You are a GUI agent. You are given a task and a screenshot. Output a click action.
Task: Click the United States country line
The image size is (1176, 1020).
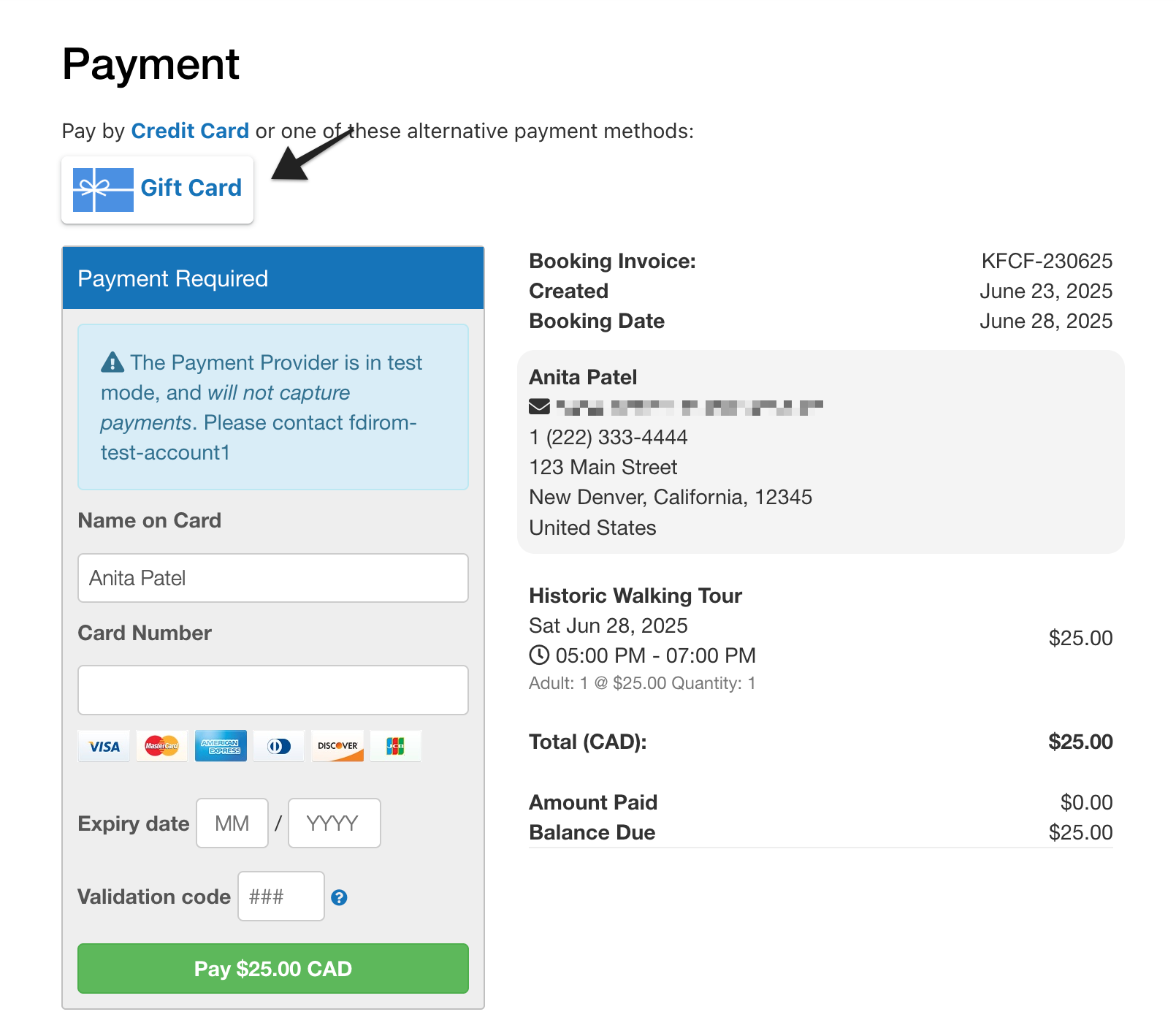[592, 528]
